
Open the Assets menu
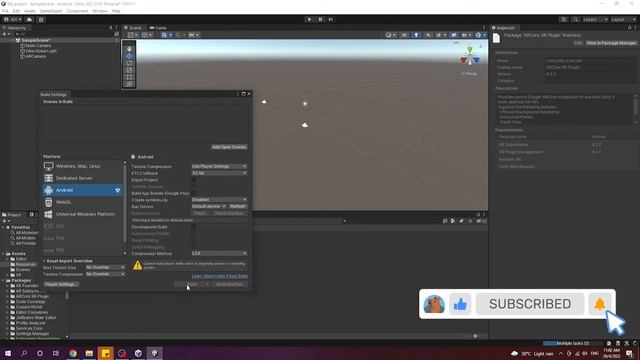30,11
